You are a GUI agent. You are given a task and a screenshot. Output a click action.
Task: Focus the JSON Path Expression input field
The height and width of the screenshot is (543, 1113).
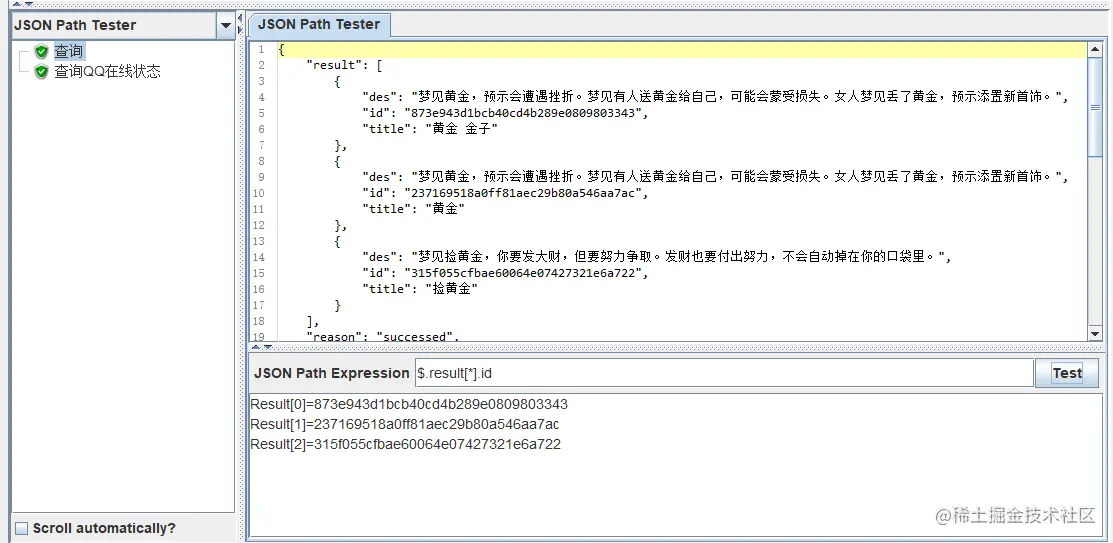[724, 373]
